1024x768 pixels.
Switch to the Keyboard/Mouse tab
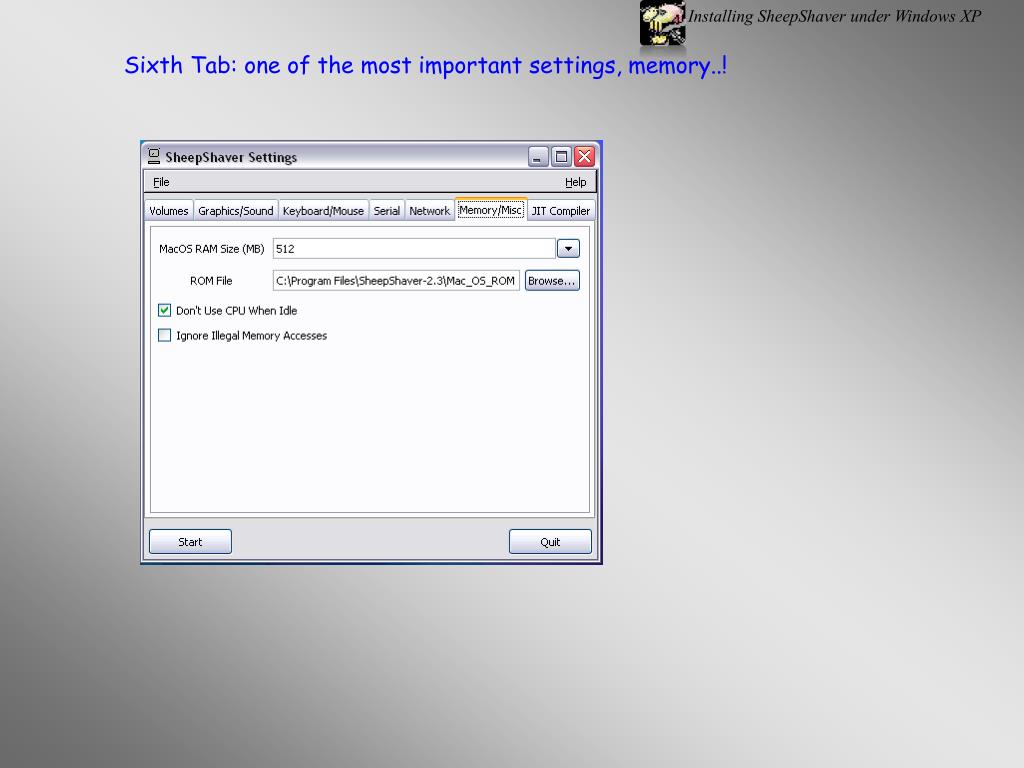[x=323, y=211]
